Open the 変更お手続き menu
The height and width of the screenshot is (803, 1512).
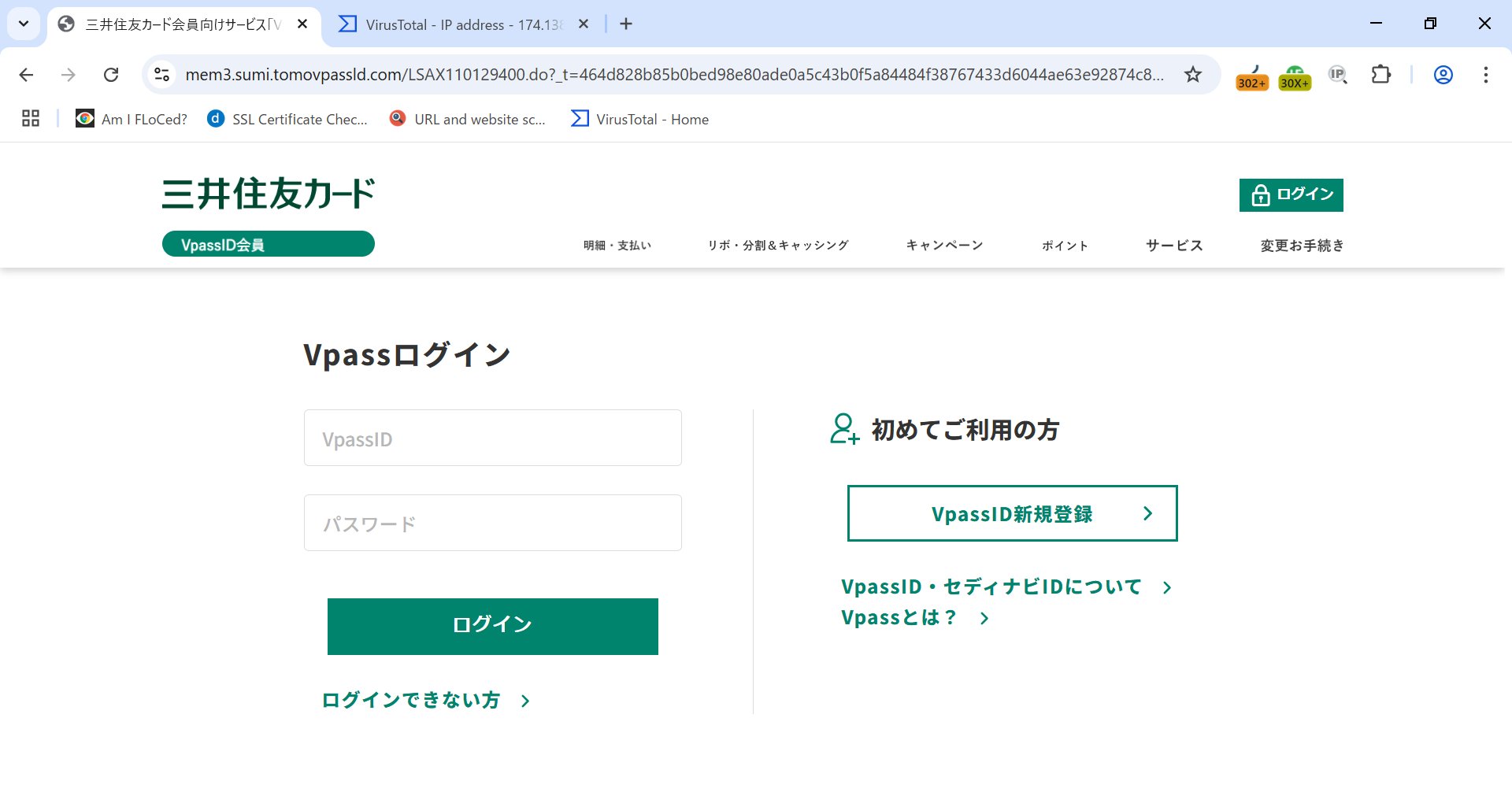pyautogui.click(x=1303, y=246)
